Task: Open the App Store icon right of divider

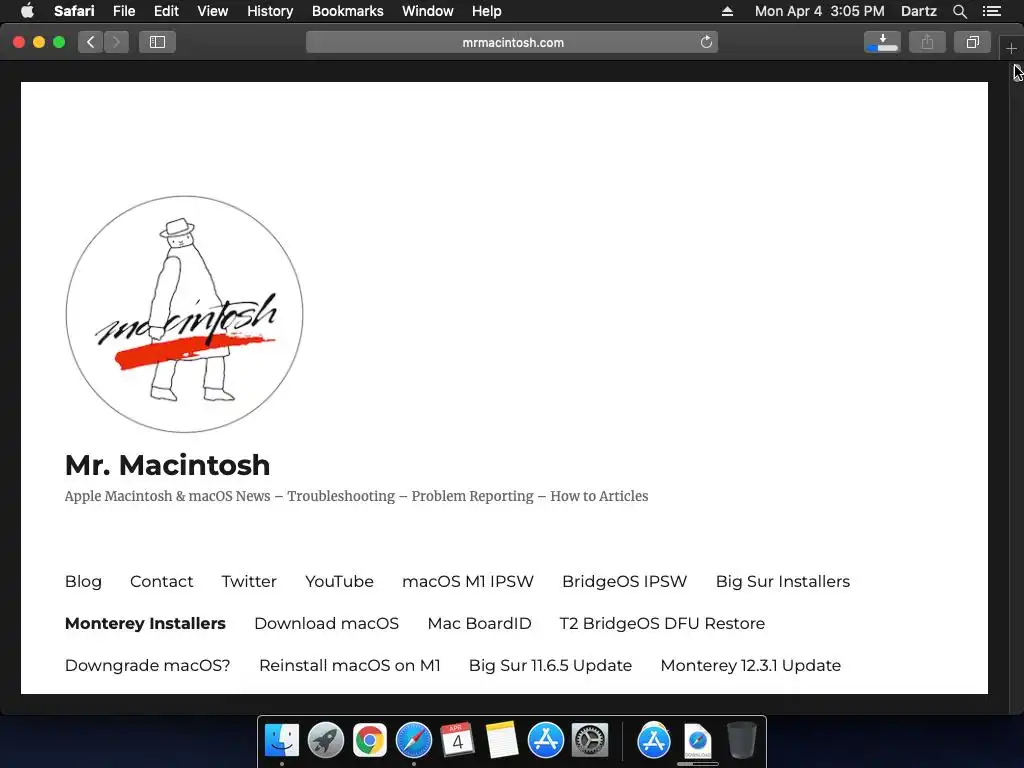Action: coord(654,741)
